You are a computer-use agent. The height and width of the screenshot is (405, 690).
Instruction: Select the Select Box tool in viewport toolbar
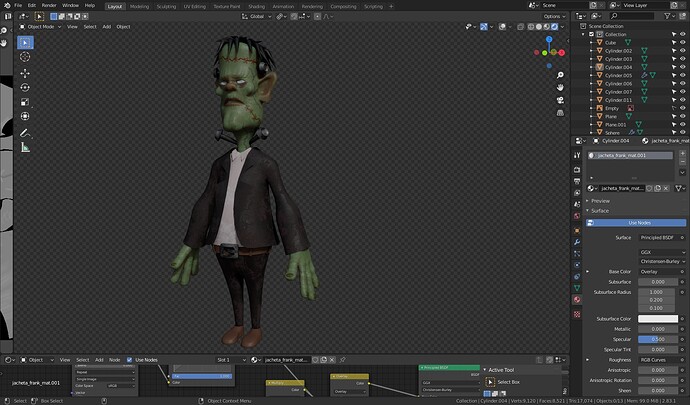pos(25,43)
